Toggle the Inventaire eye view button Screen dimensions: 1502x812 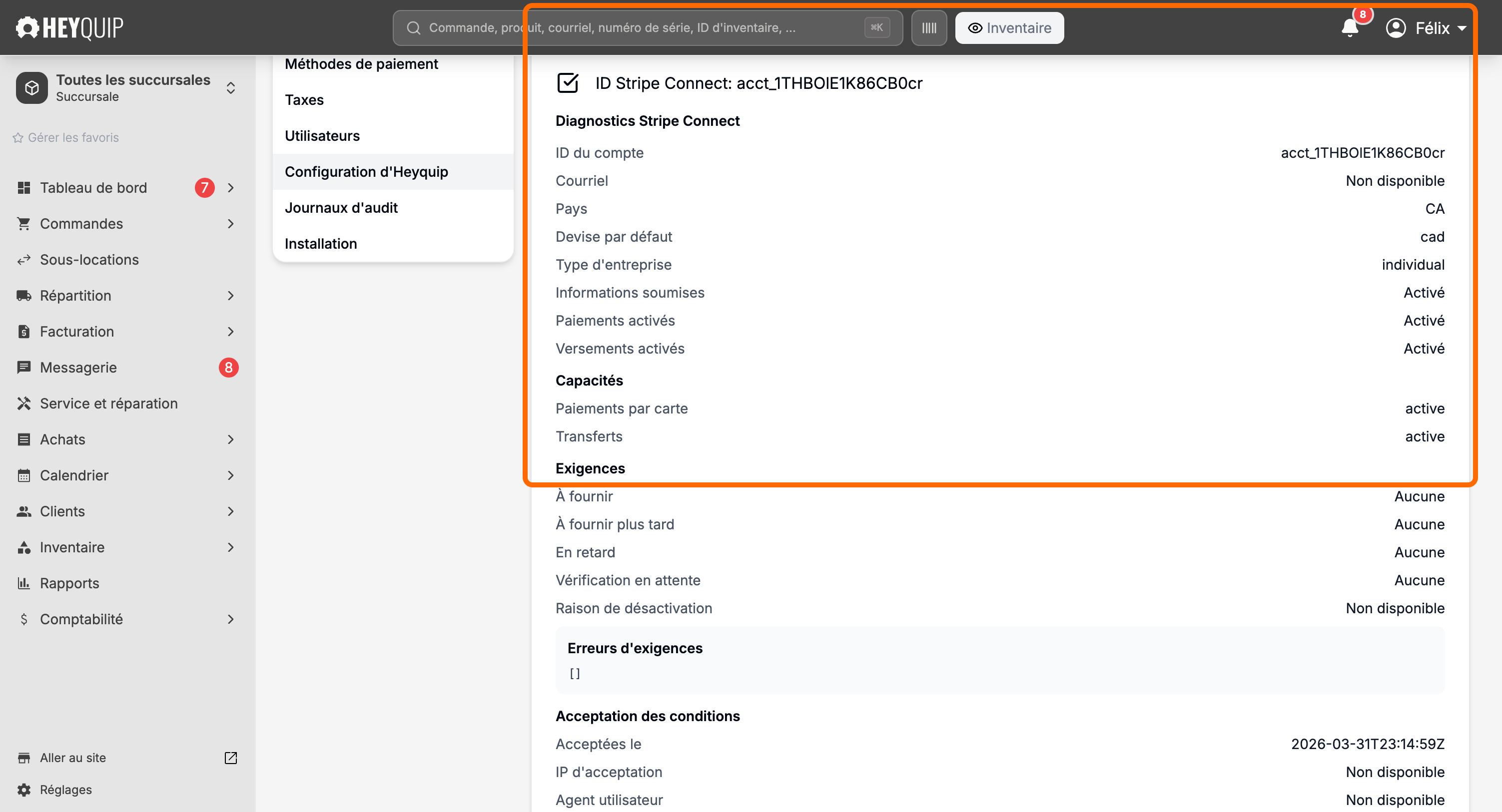point(1009,28)
